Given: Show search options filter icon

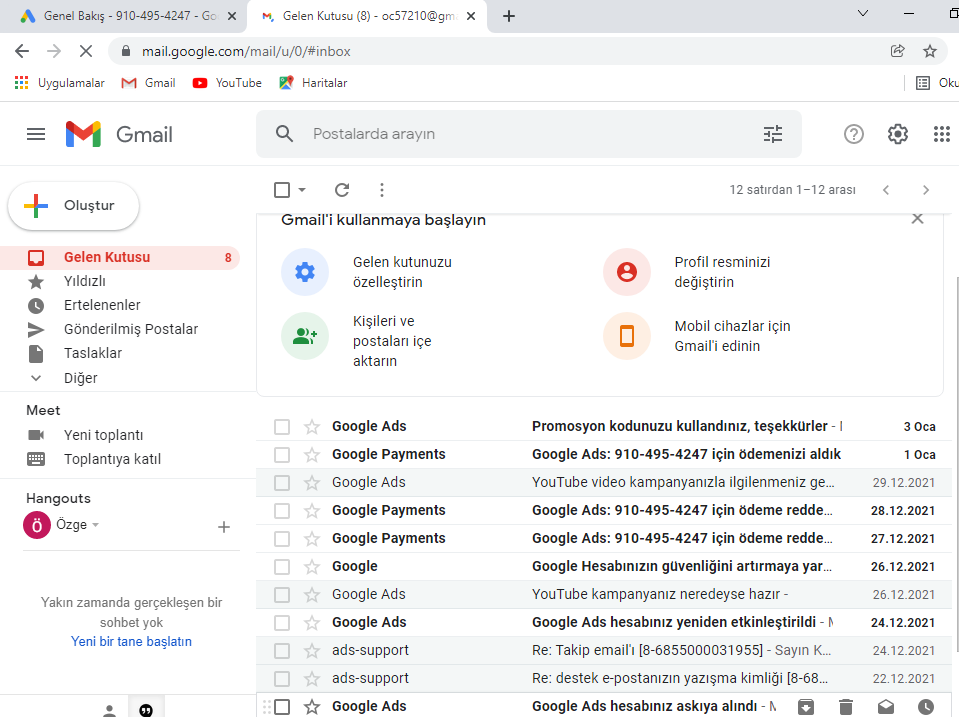Looking at the screenshot, I should pos(772,133).
